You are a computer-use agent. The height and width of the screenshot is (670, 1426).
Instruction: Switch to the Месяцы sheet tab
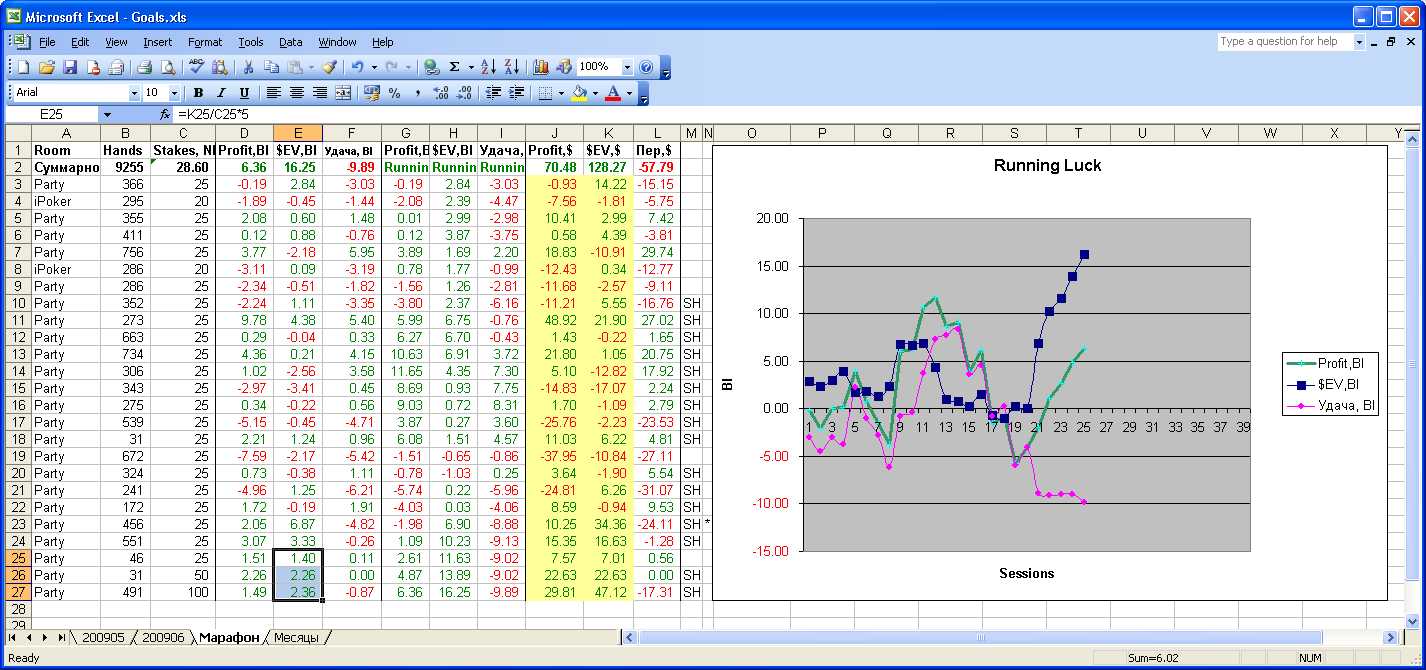coord(296,638)
